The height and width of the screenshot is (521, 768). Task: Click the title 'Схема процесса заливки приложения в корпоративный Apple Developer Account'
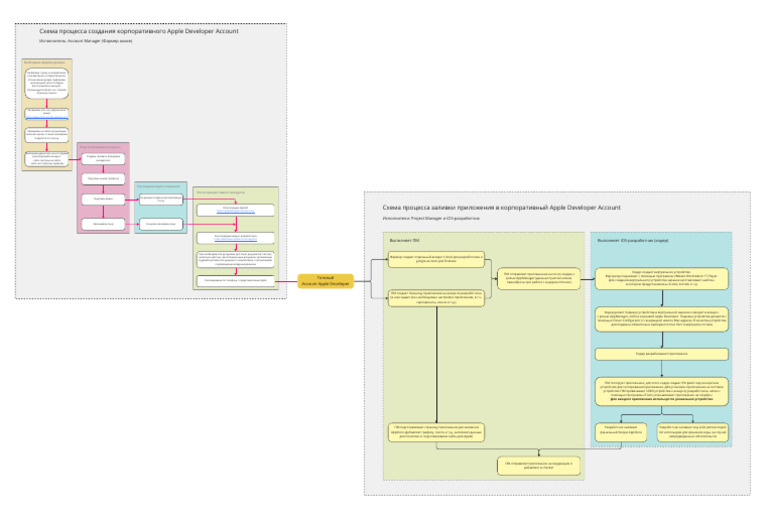point(501,208)
